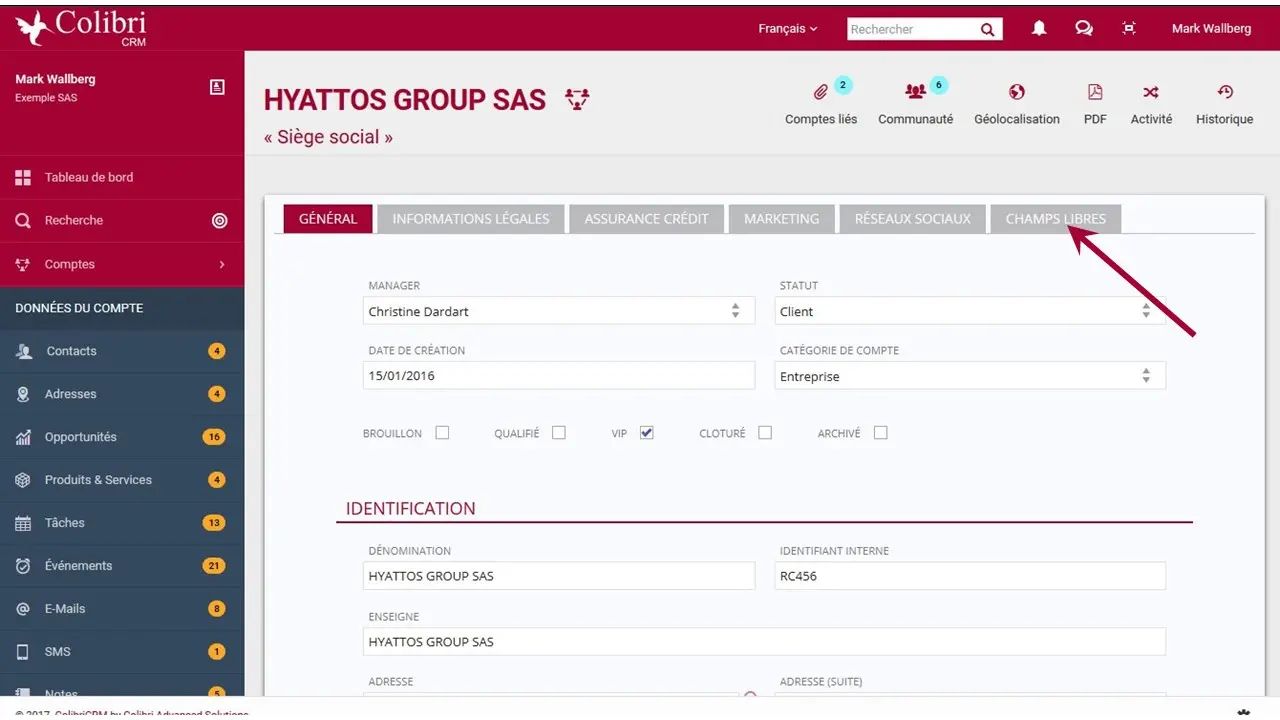Open Opportunités in the sidebar

[80, 437]
